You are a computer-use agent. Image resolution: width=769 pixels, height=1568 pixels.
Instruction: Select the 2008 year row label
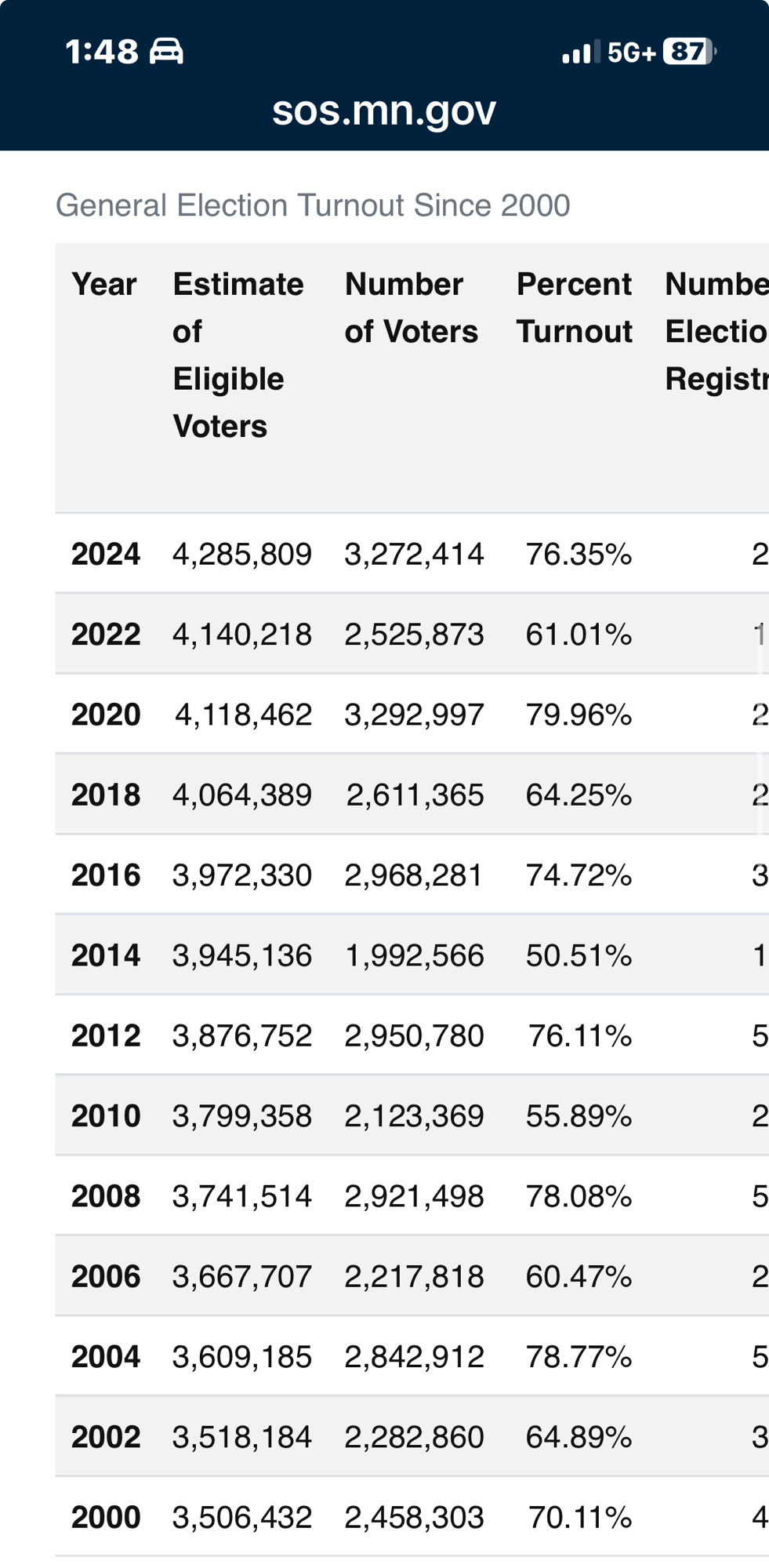coord(106,1197)
